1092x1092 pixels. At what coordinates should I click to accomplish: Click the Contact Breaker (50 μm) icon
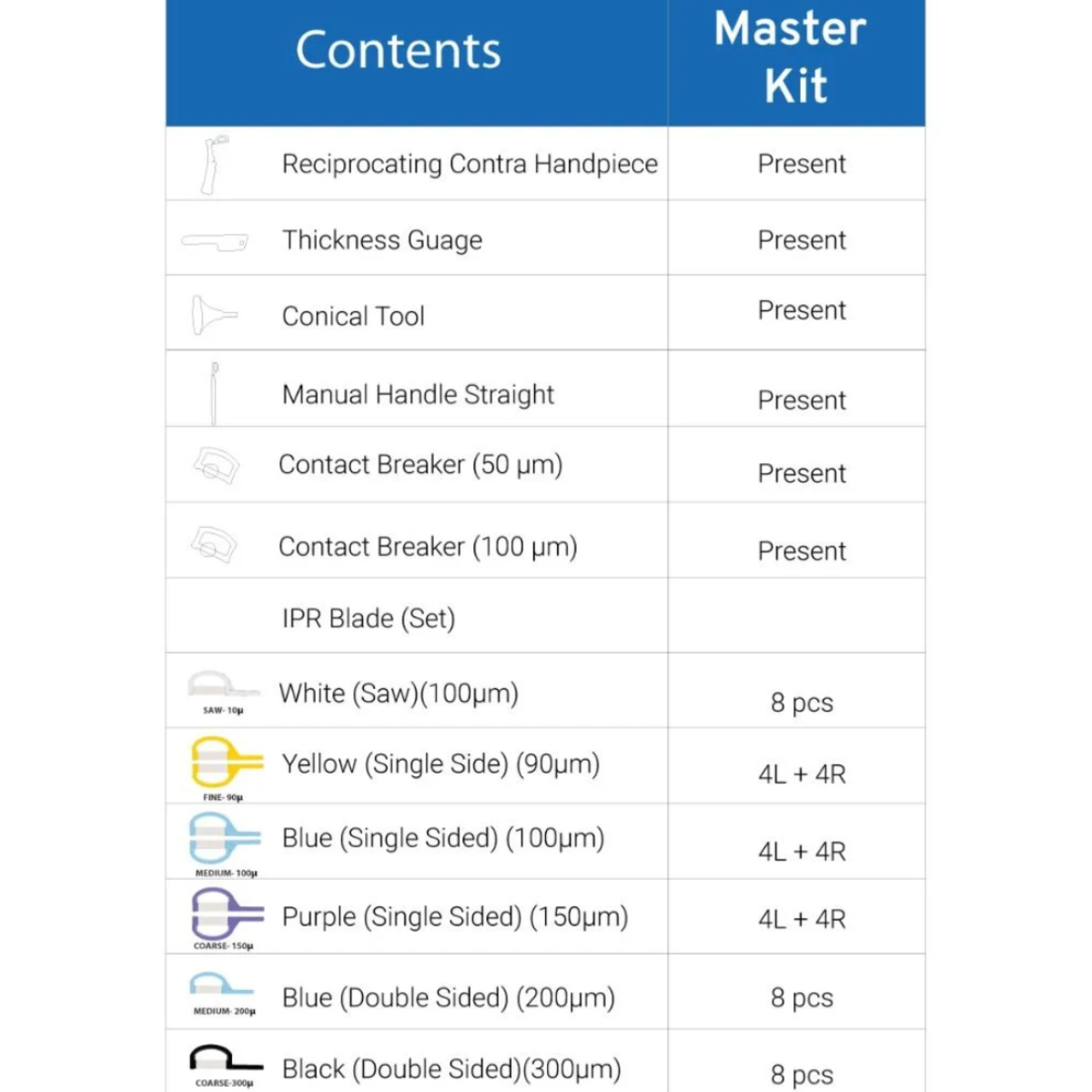click(217, 465)
